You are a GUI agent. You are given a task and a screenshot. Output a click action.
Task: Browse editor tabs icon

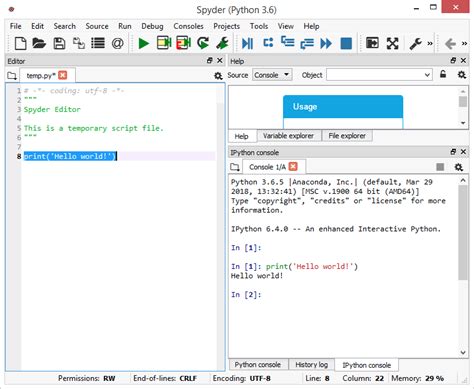(x=12, y=76)
